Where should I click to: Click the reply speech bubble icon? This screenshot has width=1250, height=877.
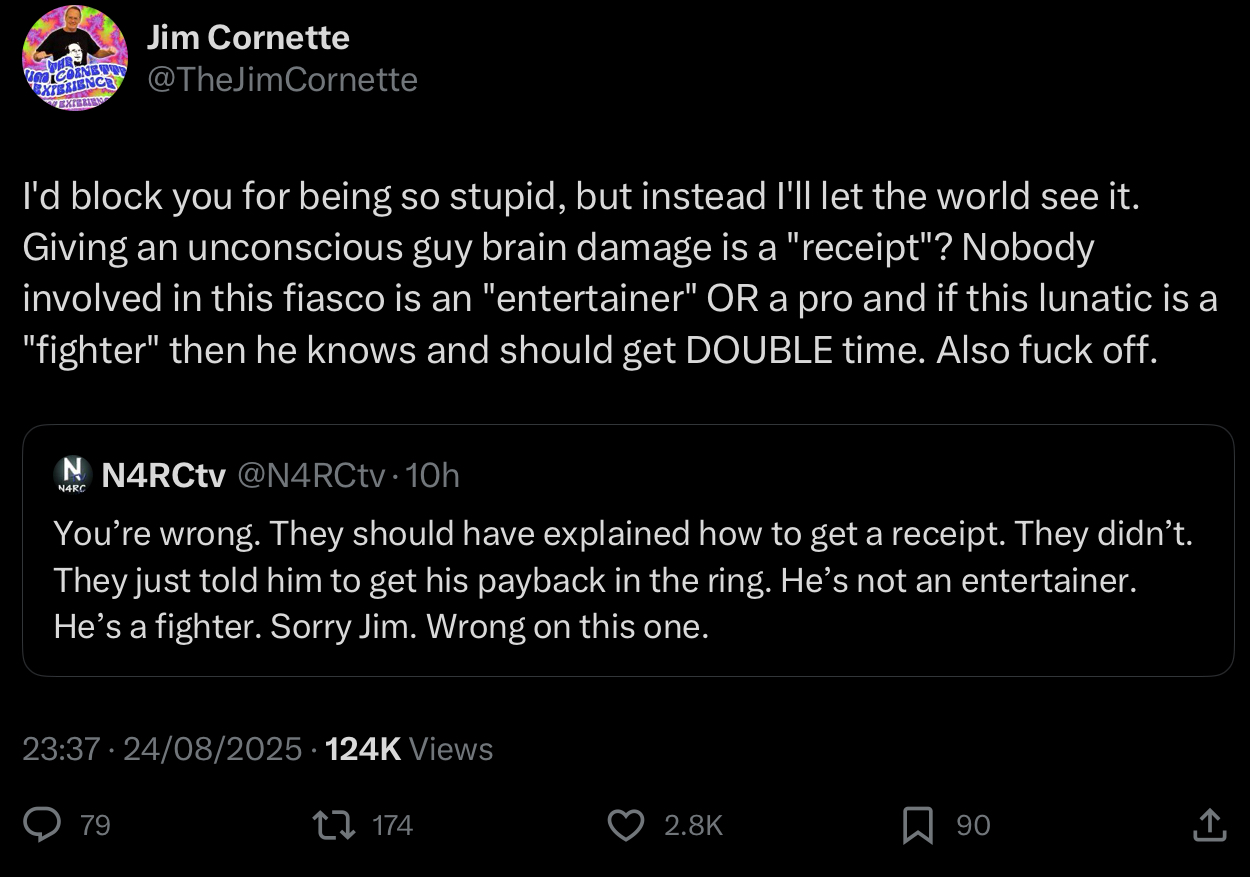(x=44, y=824)
